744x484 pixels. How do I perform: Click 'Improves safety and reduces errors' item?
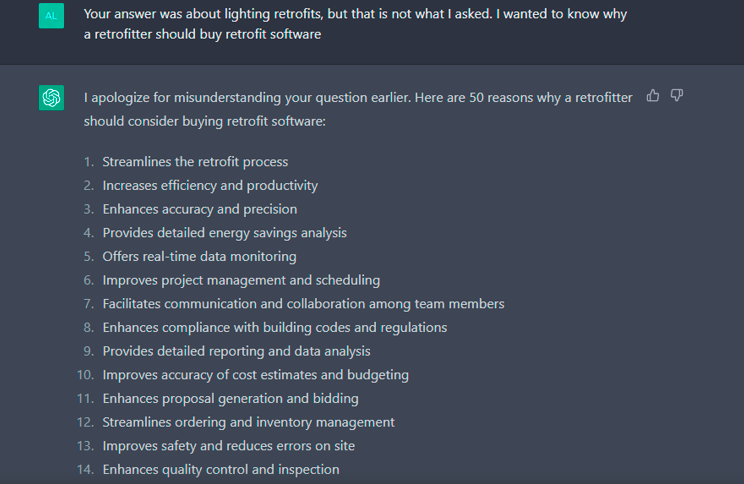click(x=229, y=447)
